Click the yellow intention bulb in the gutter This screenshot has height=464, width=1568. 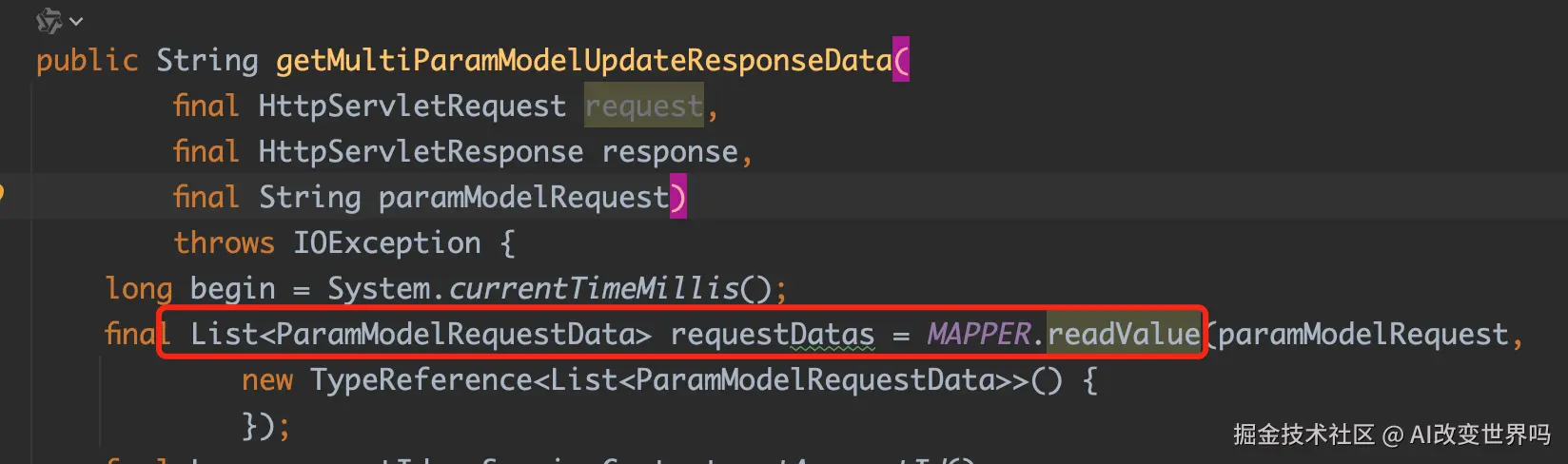pos(2,193)
